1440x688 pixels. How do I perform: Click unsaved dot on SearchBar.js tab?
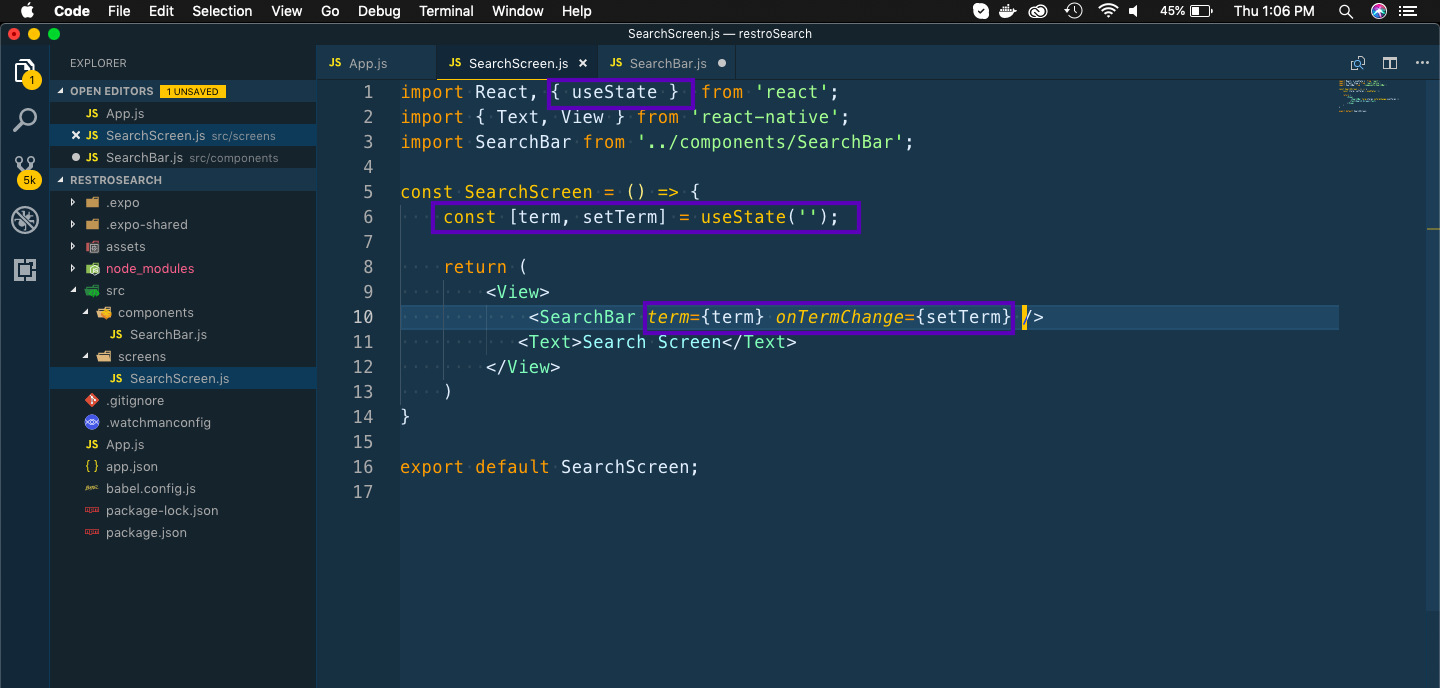722,63
